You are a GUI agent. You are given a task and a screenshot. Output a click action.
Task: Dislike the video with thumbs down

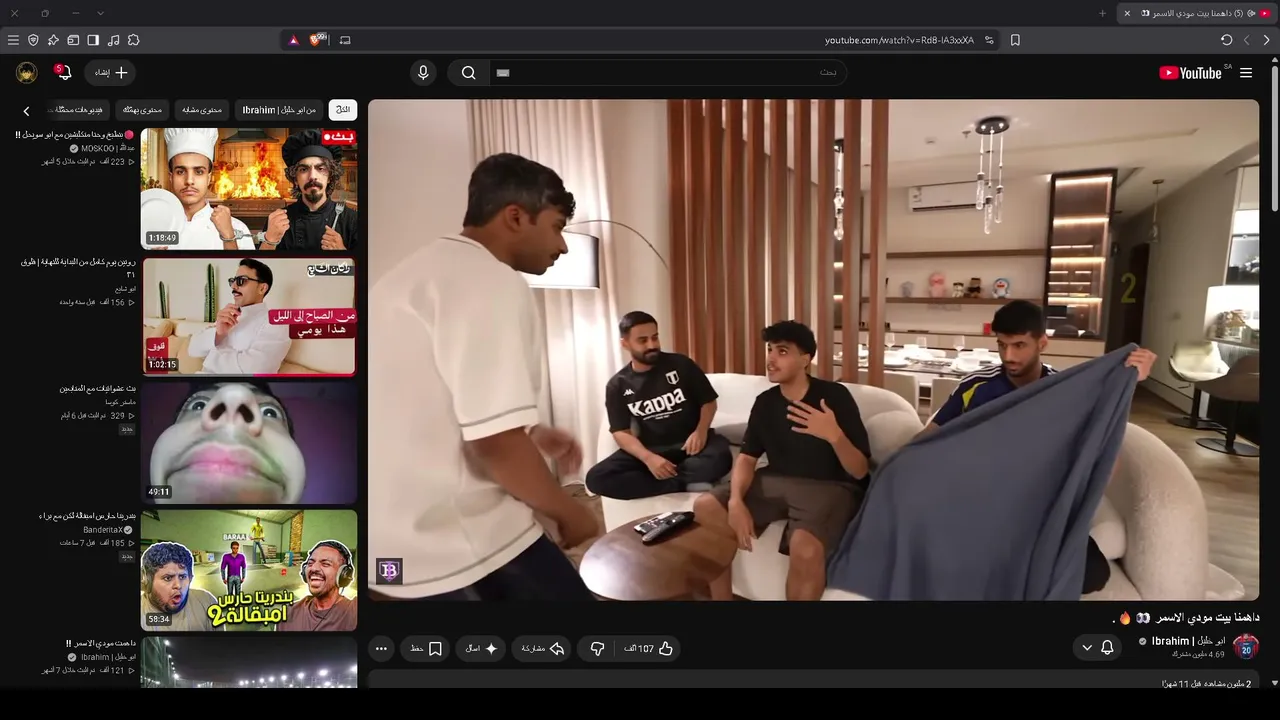coord(597,649)
